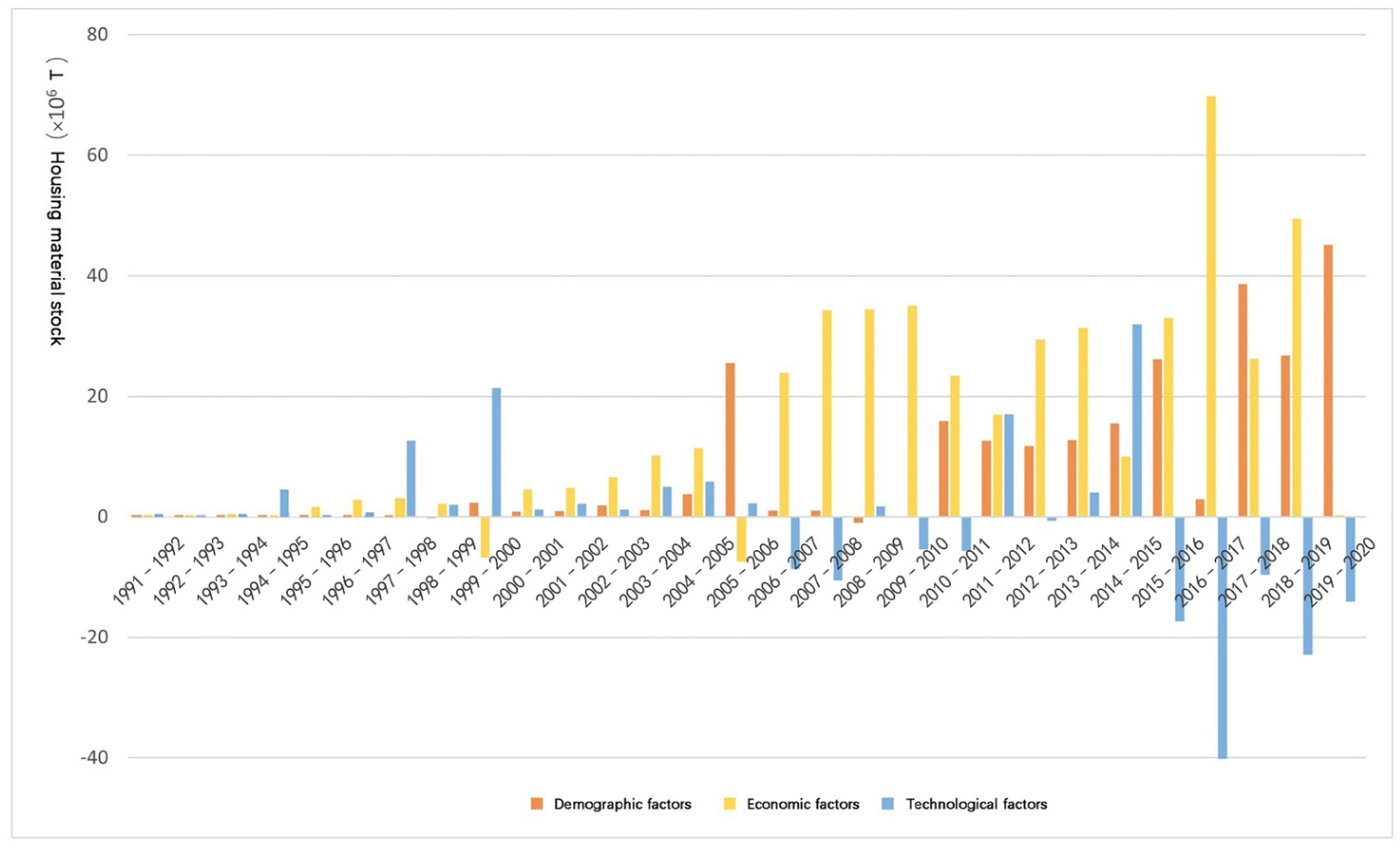Click the blue bar for 1997 – 1998
1400x847 pixels.
[x=410, y=478]
